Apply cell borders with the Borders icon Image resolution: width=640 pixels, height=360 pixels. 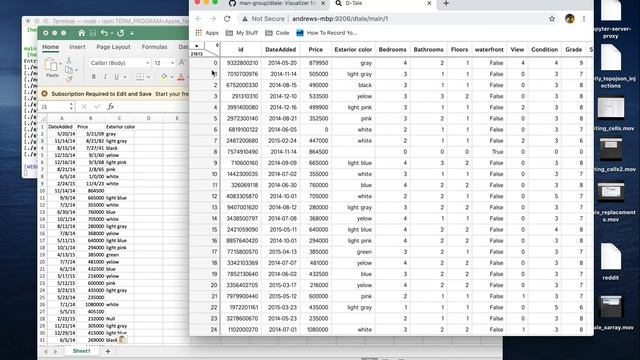pos(140,77)
